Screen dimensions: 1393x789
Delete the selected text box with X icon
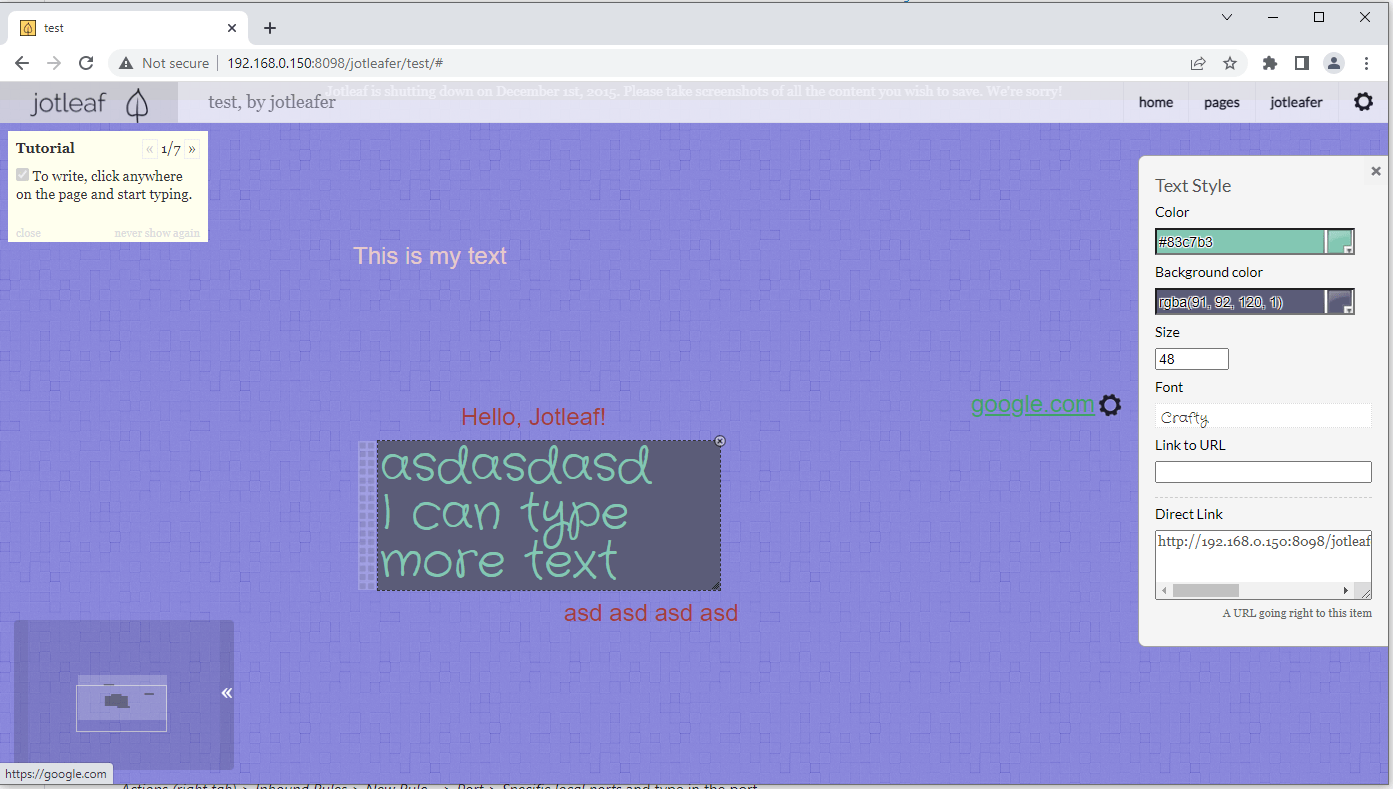tap(720, 441)
